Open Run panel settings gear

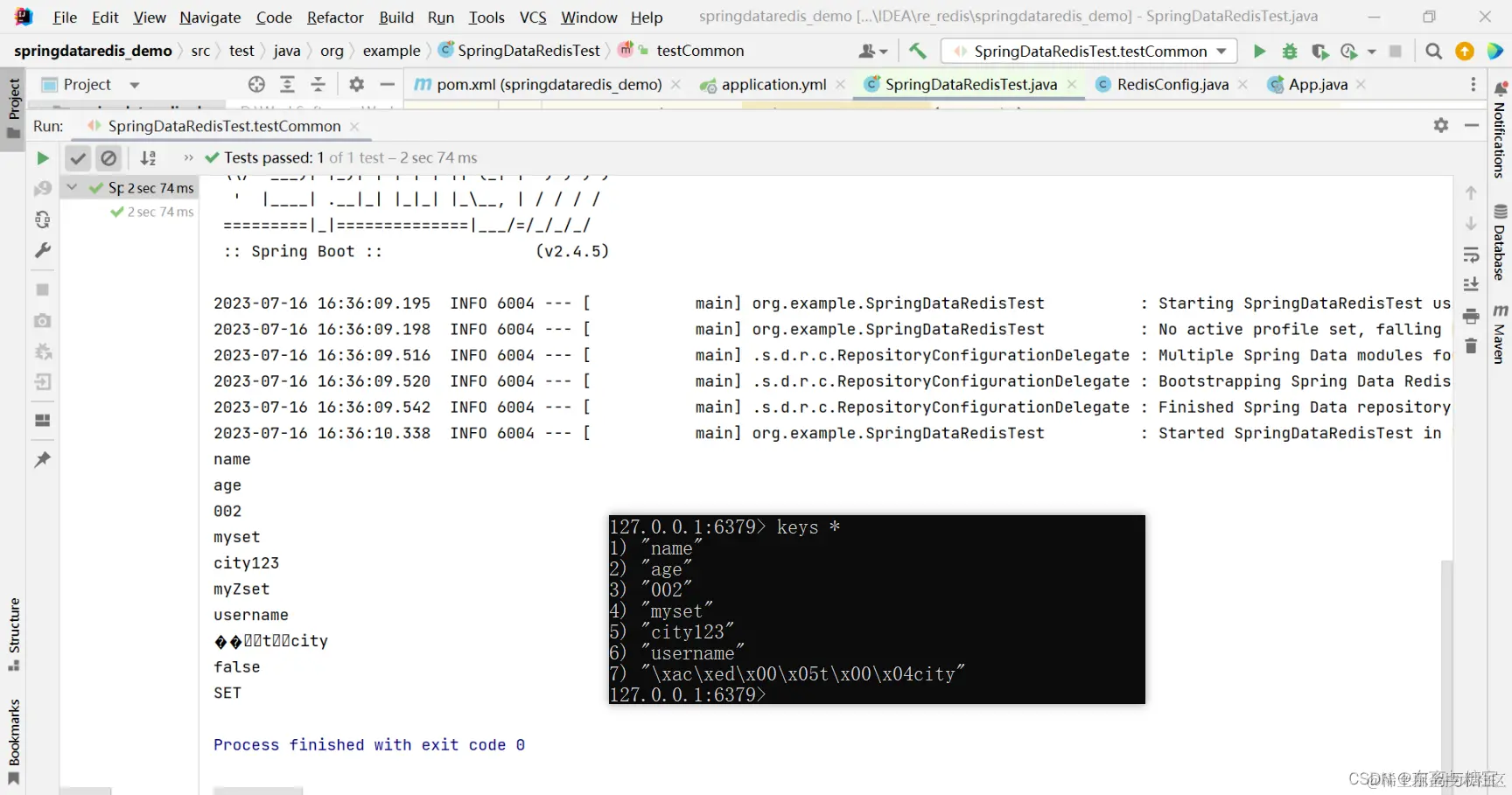[1441, 126]
